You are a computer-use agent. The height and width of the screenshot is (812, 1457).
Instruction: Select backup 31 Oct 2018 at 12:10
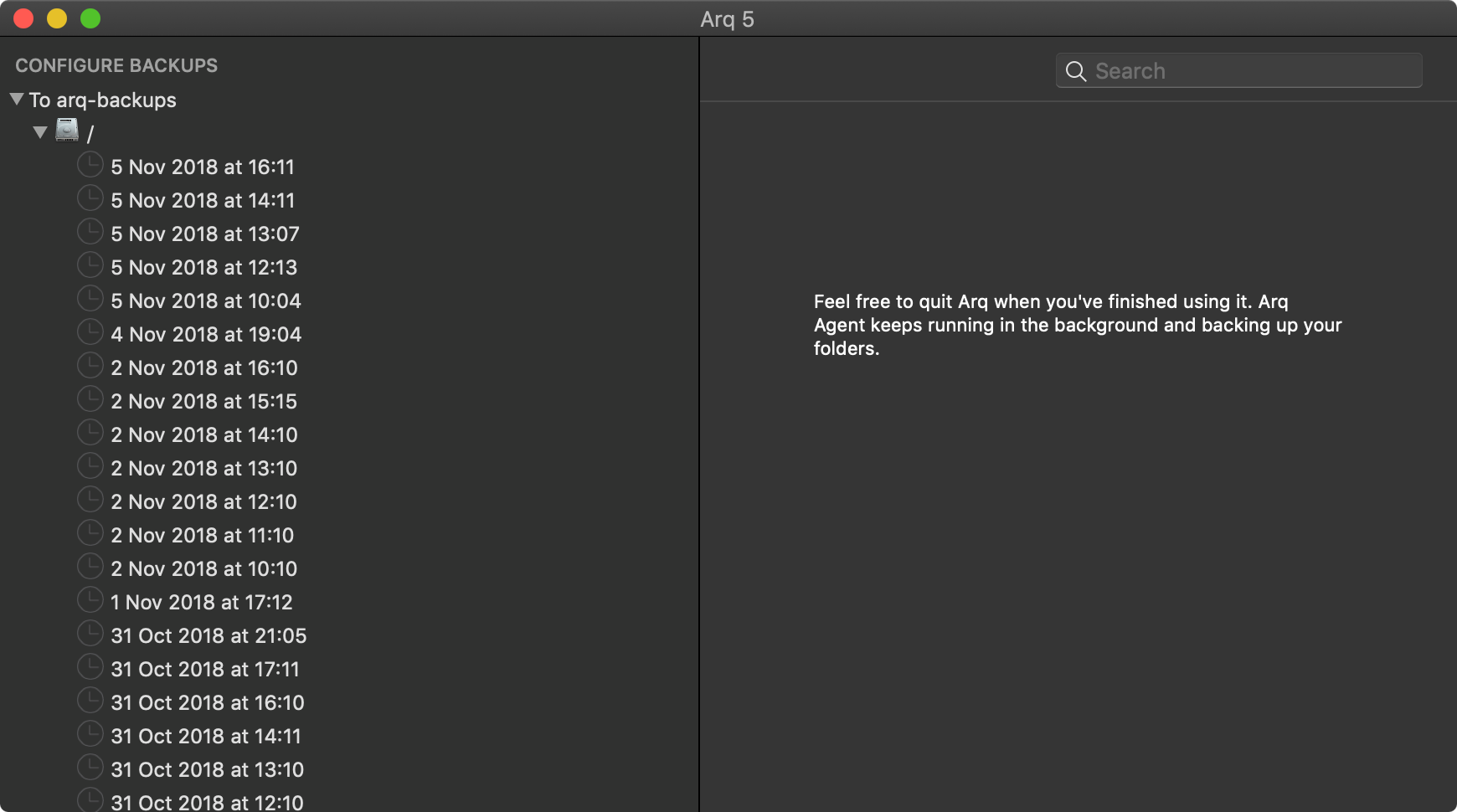coord(208,802)
